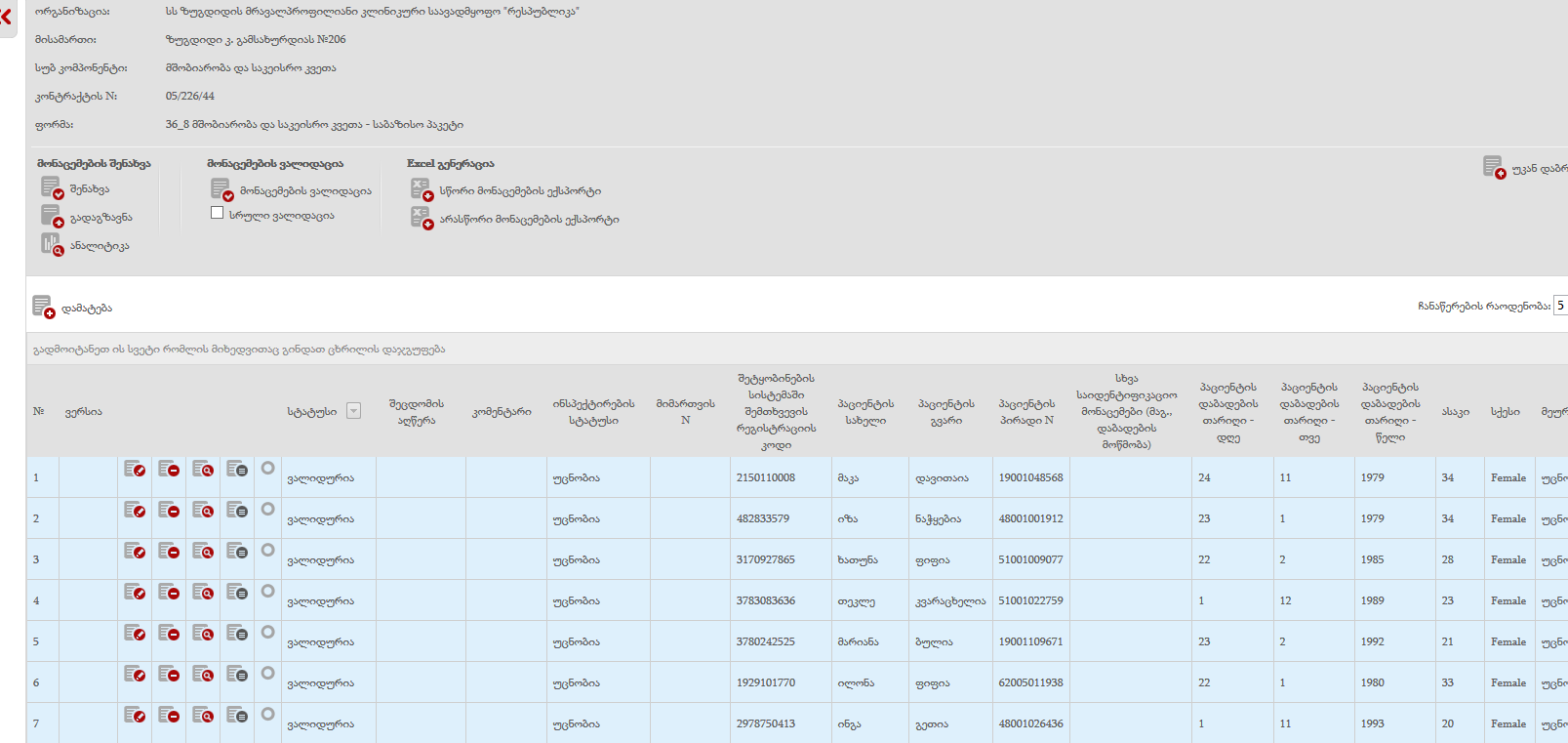
Task: Click the მონაცემების ვალიდაცია button
Action: pyautogui.click(x=221, y=189)
